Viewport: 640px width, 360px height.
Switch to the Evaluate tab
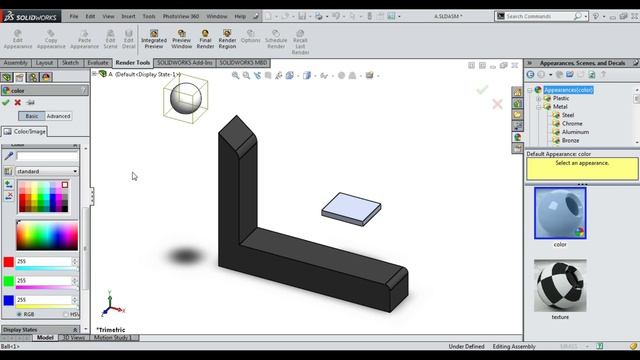coord(98,63)
